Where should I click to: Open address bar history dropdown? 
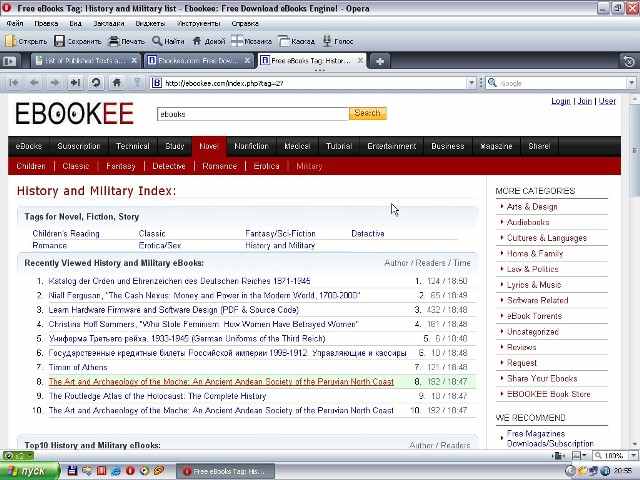(x=471, y=83)
